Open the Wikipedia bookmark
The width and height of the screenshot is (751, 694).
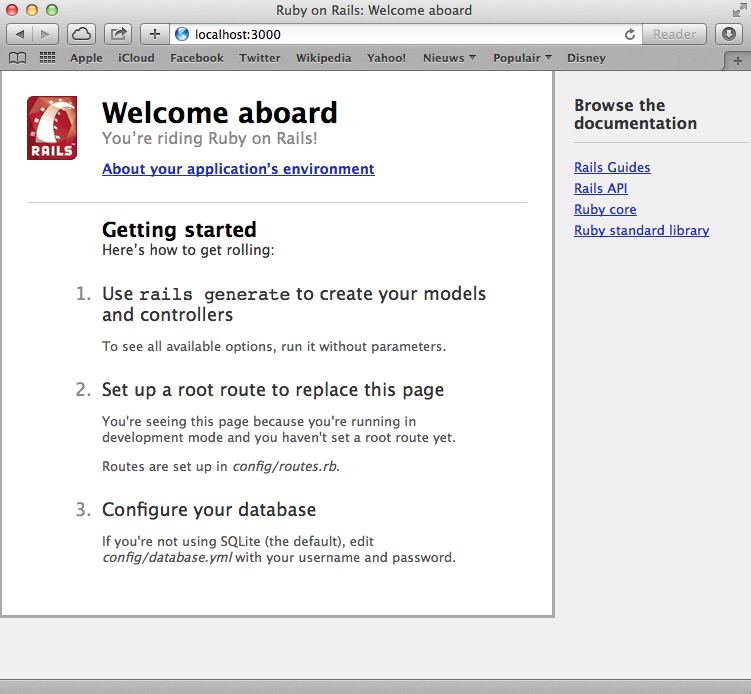point(323,58)
